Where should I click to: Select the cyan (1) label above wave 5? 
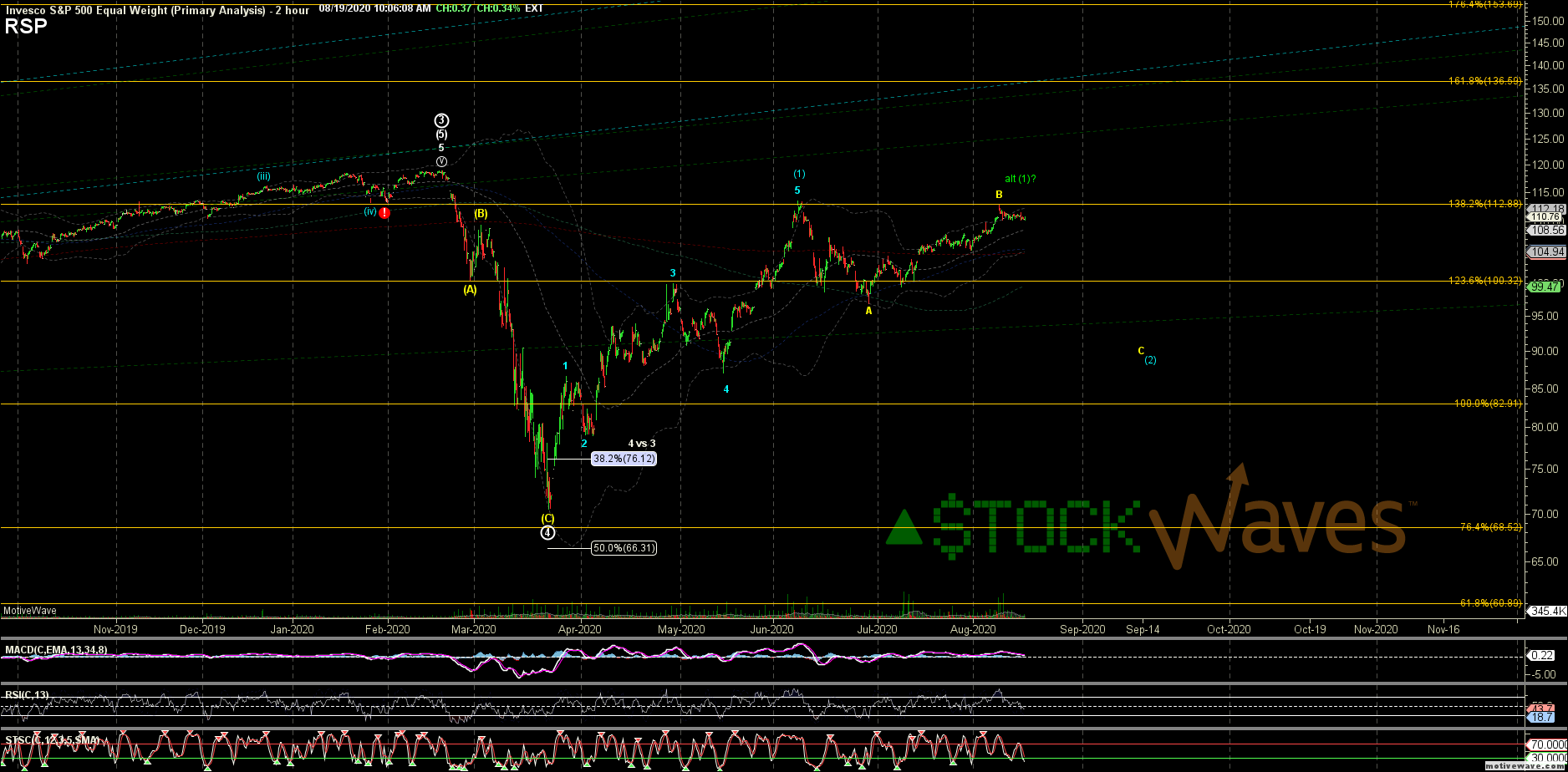pyautogui.click(x=799, y=174)
